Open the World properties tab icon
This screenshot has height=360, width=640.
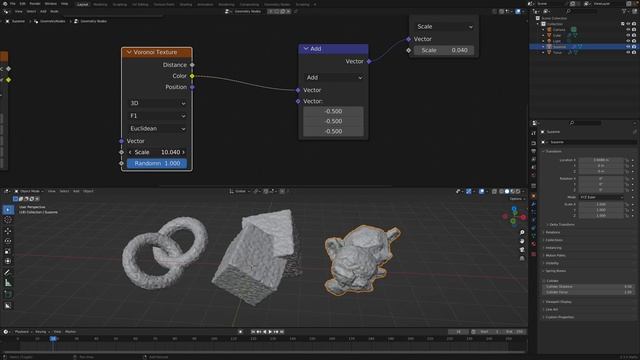click(x=533, y=176)
